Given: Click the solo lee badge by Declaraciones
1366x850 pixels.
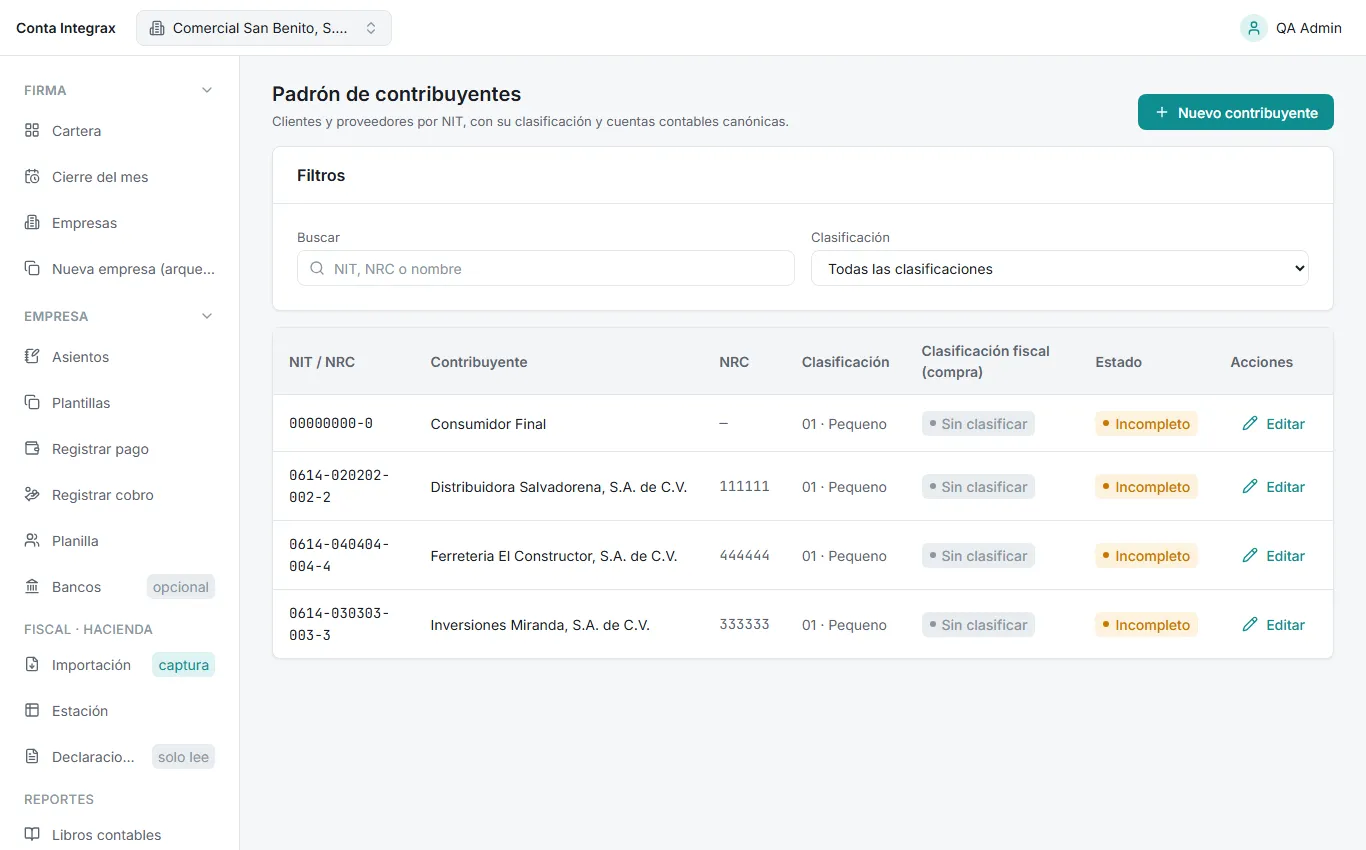Looking at the screenshot, I should click(x=183, y=757).
